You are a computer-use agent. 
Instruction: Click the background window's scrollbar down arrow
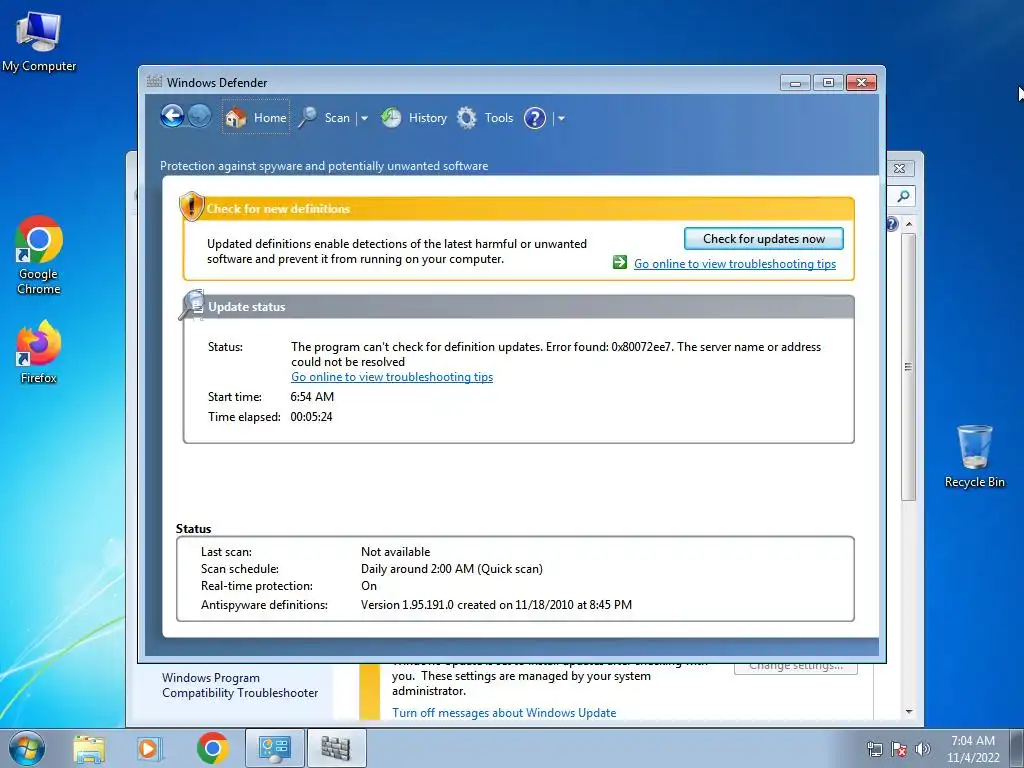908,711
